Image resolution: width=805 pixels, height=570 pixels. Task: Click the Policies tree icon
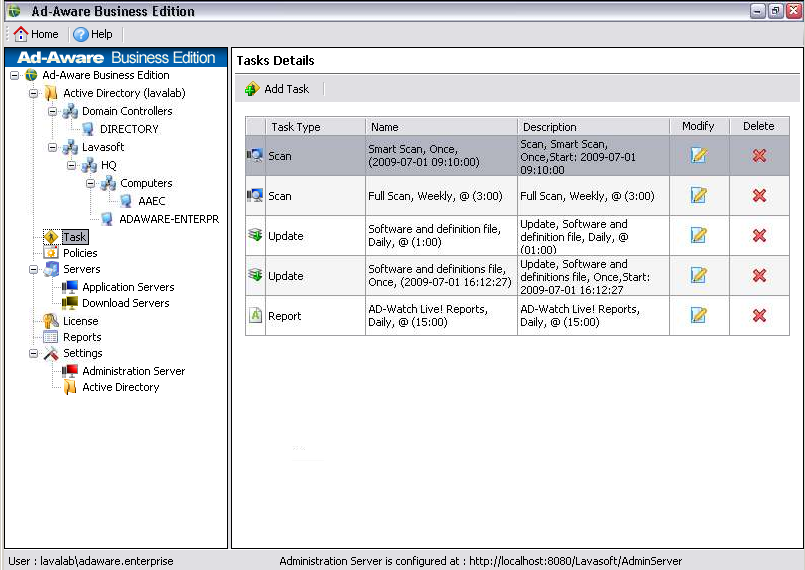click(x=51, y=253)
